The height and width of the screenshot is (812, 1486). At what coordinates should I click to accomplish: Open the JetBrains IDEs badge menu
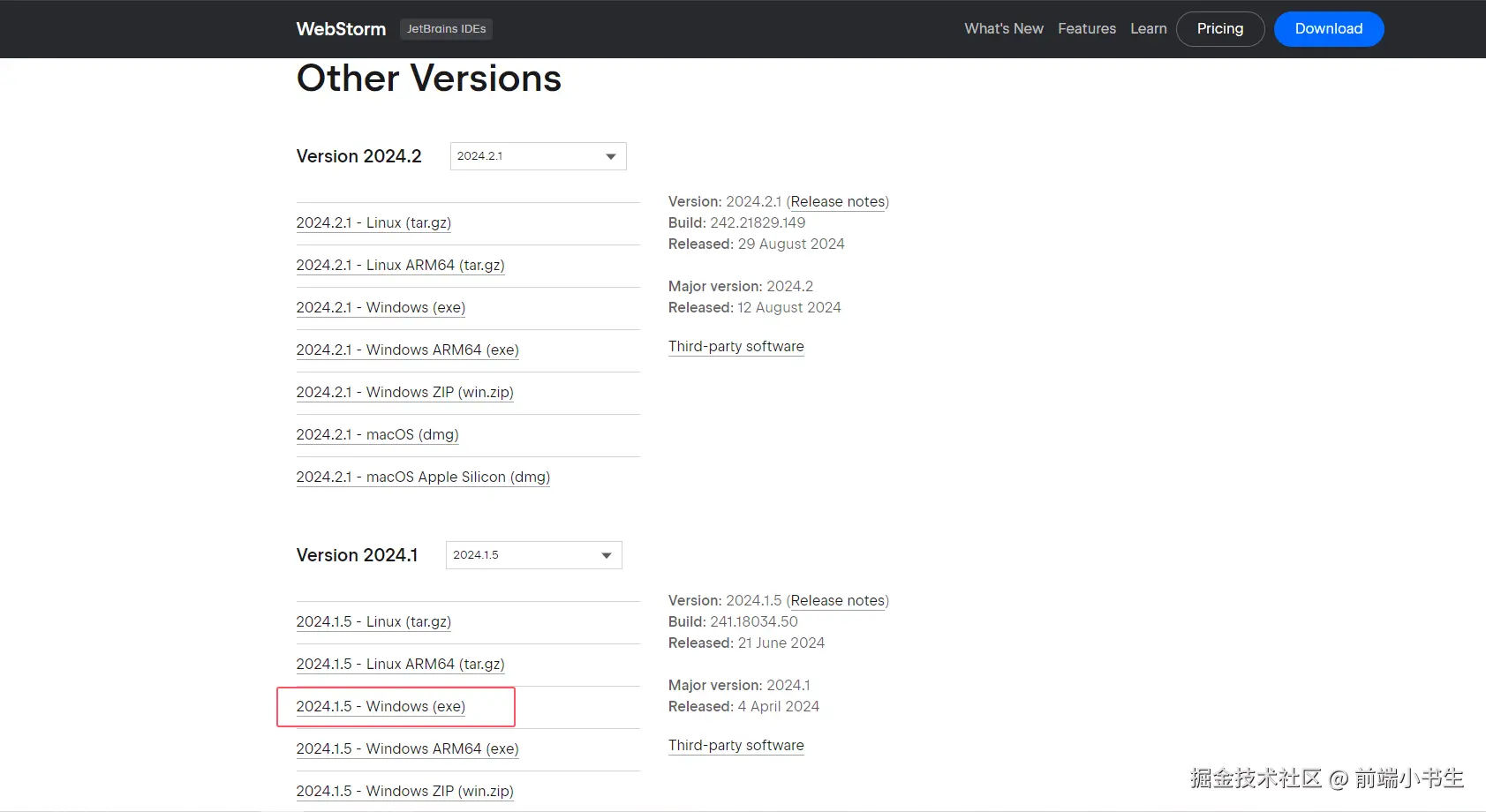[446, 29]
